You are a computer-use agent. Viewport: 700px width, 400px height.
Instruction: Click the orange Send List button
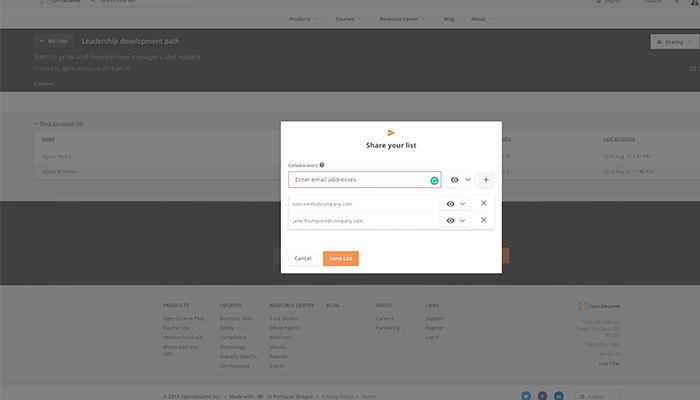pos(341,258)
